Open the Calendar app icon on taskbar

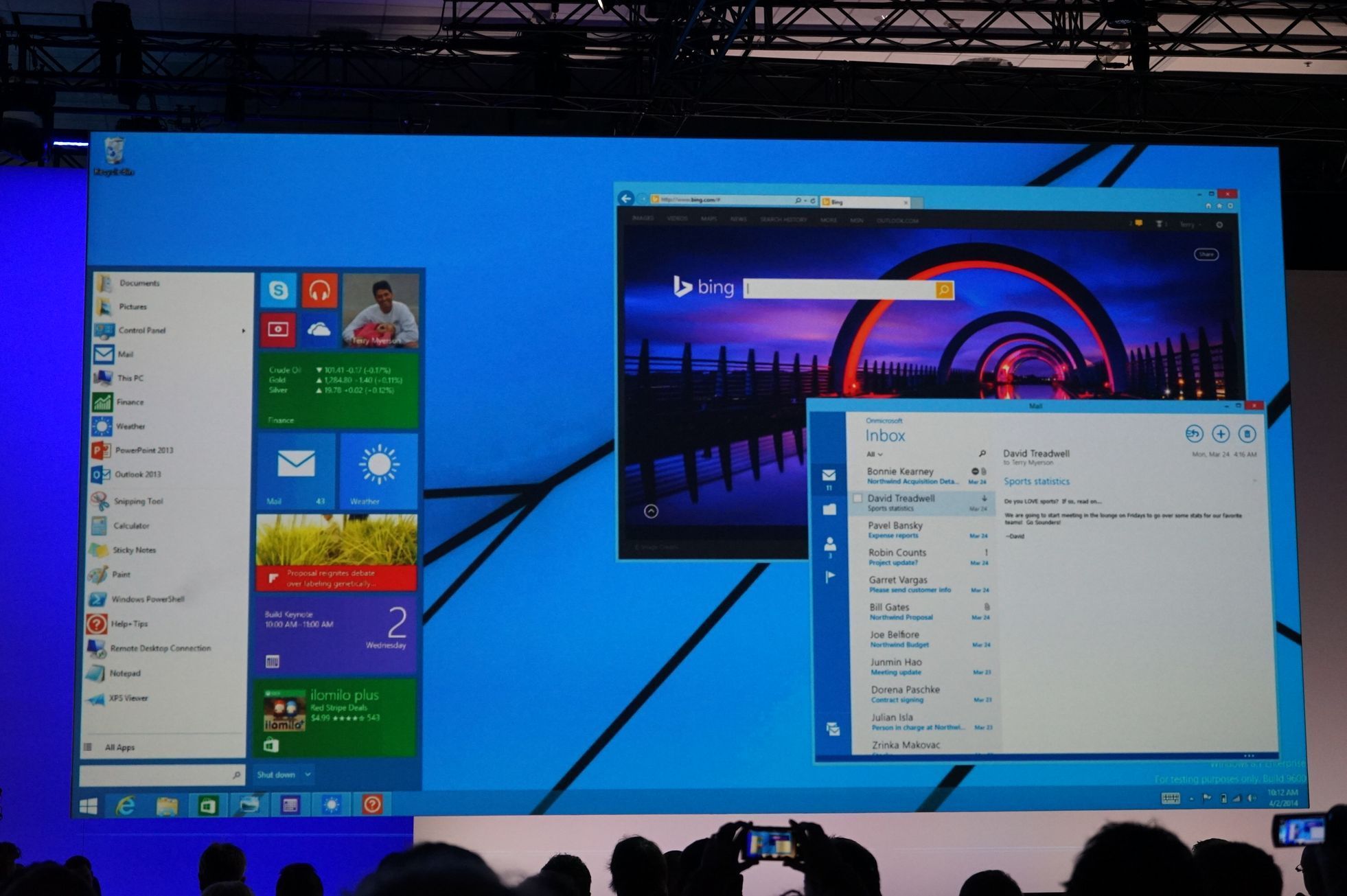click(290, 805)
